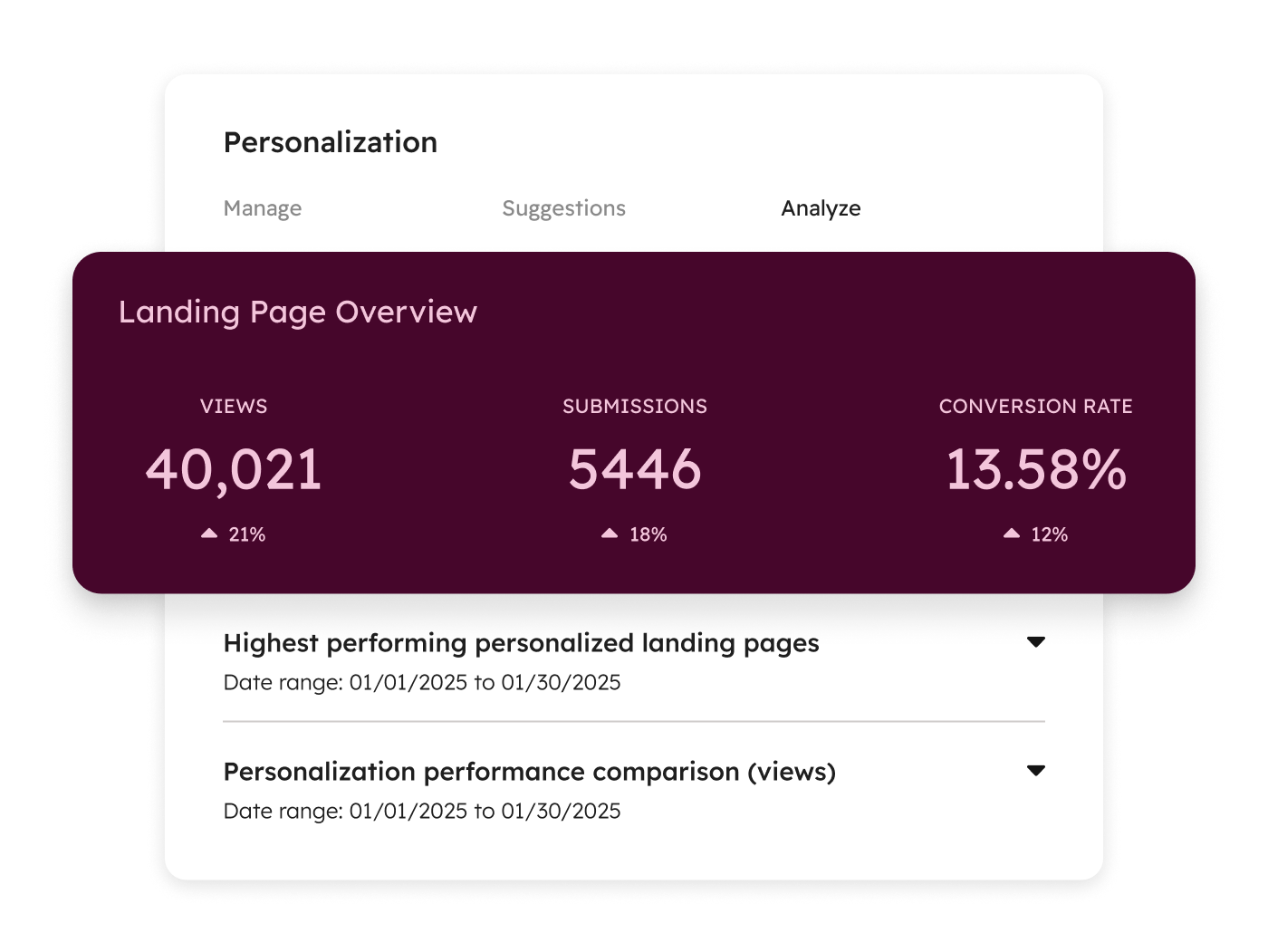Open the Suggestions tab

(x=563, y=208)
